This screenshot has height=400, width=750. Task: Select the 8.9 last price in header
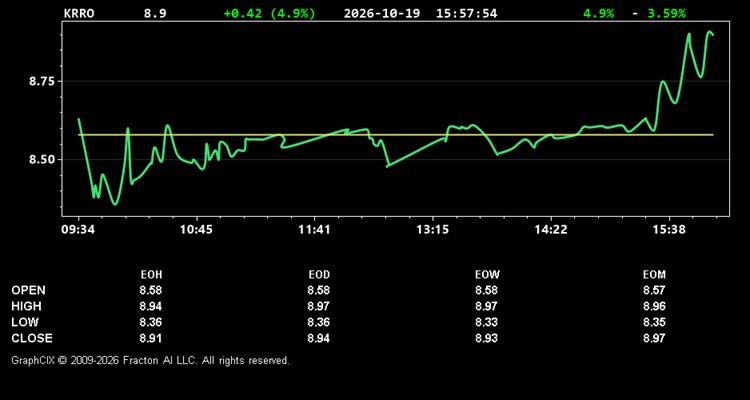(155, 13)
